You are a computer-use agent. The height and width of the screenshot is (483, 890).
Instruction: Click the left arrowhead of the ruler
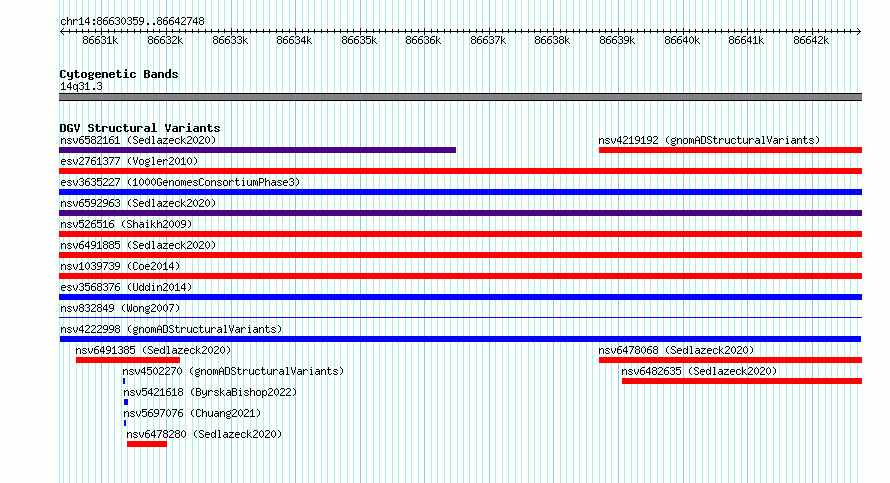[x=63, y=32]
